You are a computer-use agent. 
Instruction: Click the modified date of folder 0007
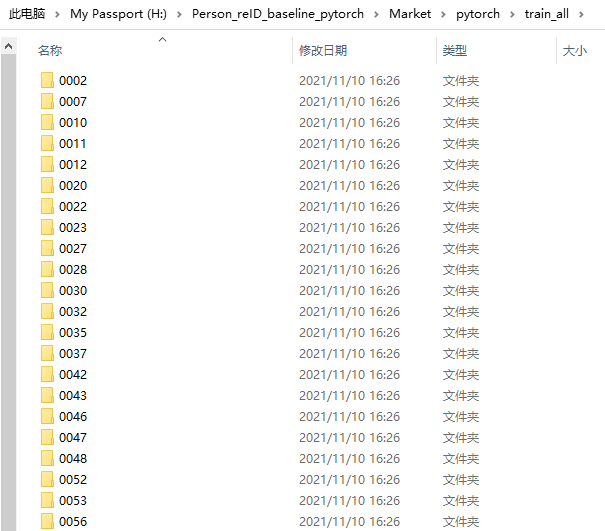(x=349, y=101)
